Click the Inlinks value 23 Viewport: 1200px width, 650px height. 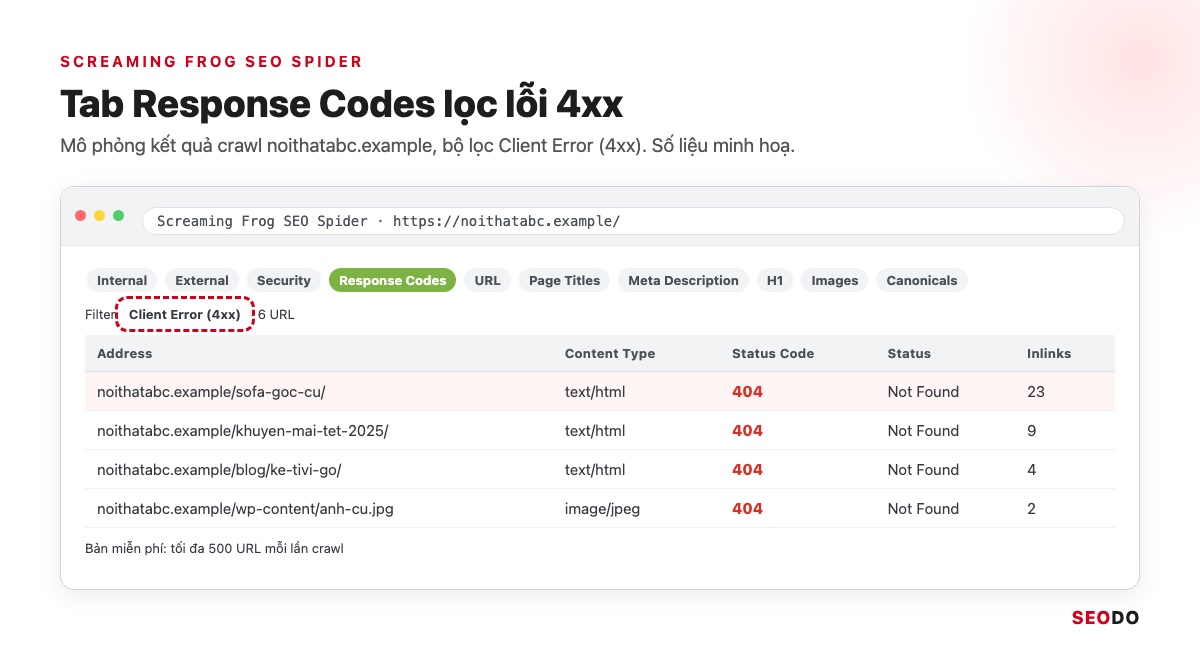[1036, 392]
